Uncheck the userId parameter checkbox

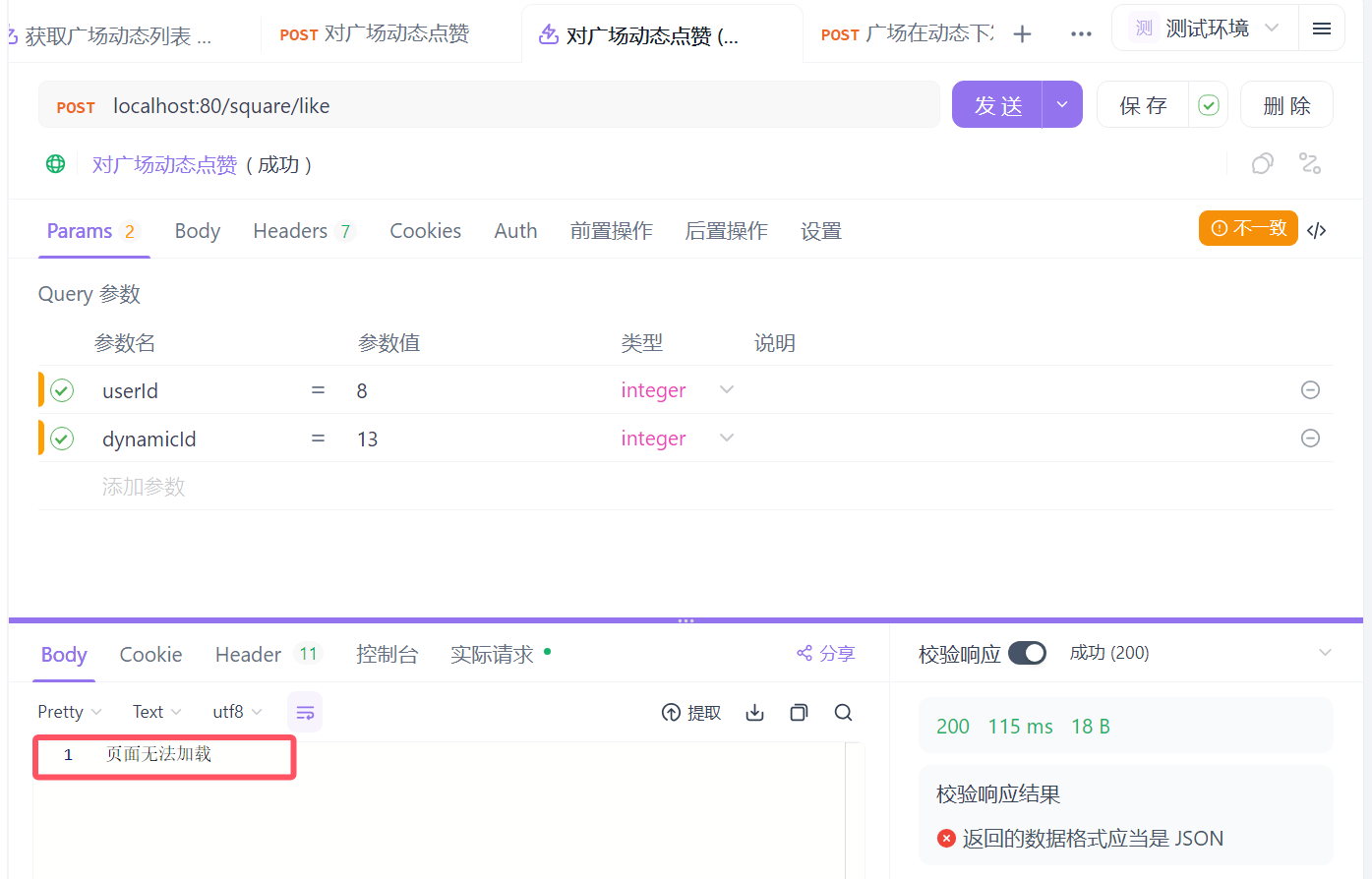[60, 389]
